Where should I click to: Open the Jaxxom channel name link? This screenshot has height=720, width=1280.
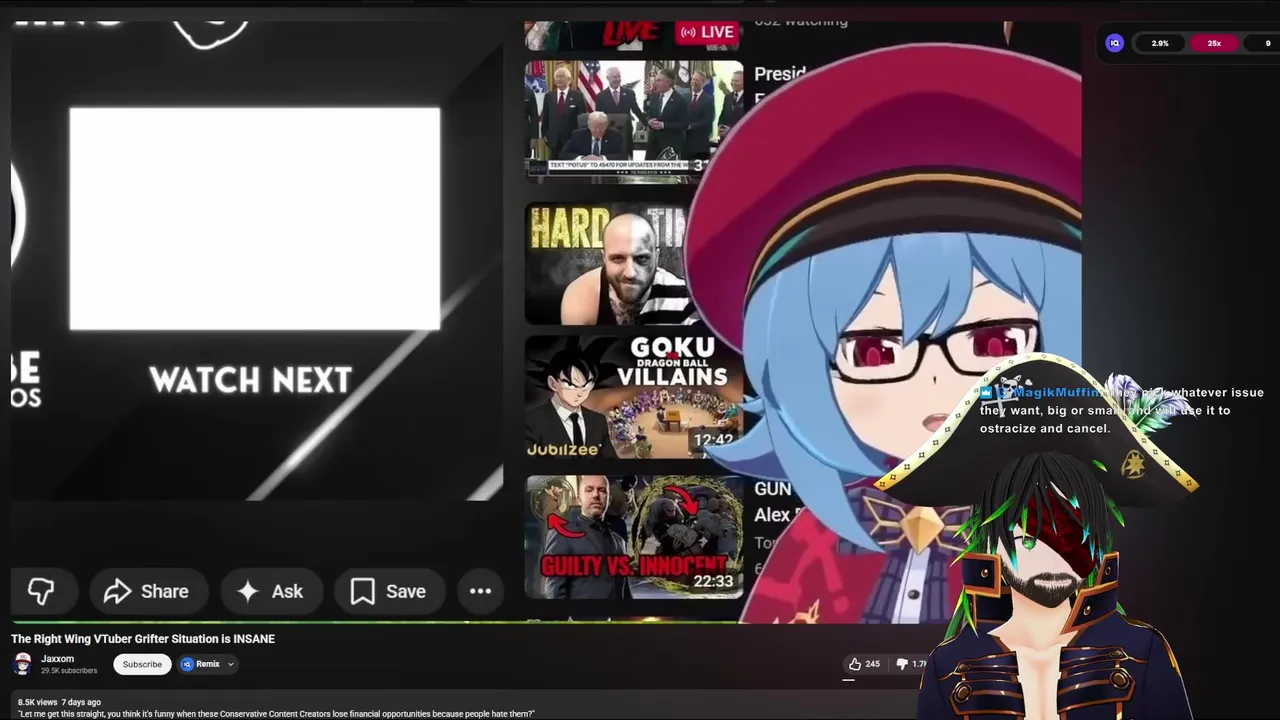[57, 659]
